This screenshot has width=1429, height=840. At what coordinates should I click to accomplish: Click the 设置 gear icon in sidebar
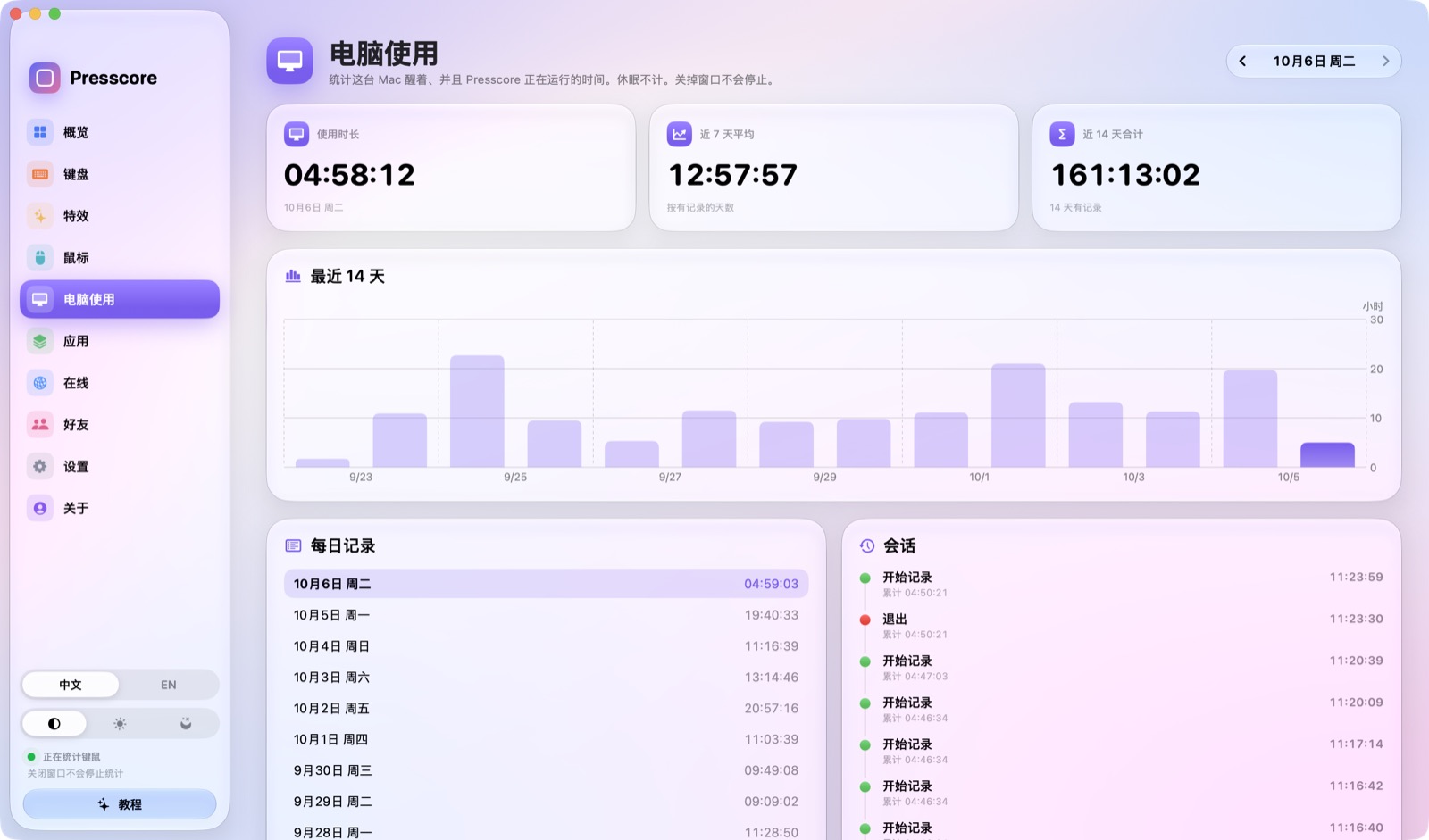(40, 466)
